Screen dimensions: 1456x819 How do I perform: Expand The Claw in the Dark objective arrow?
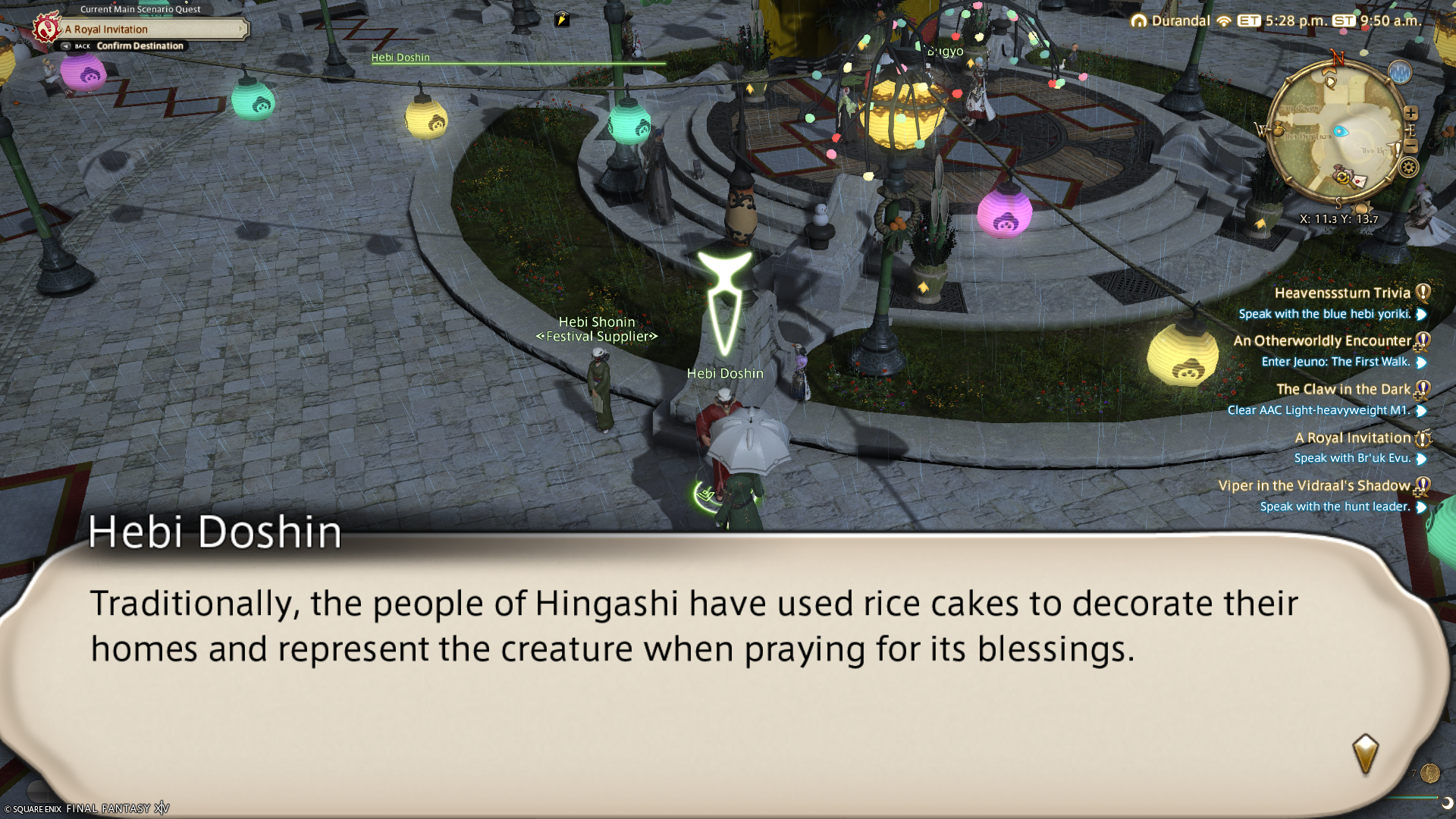pos(1421,410)
